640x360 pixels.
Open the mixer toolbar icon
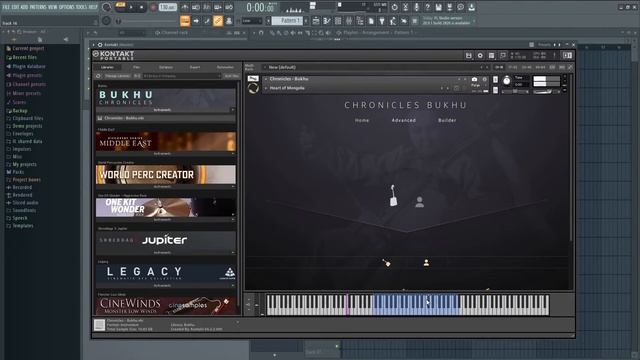click(349, 21)
